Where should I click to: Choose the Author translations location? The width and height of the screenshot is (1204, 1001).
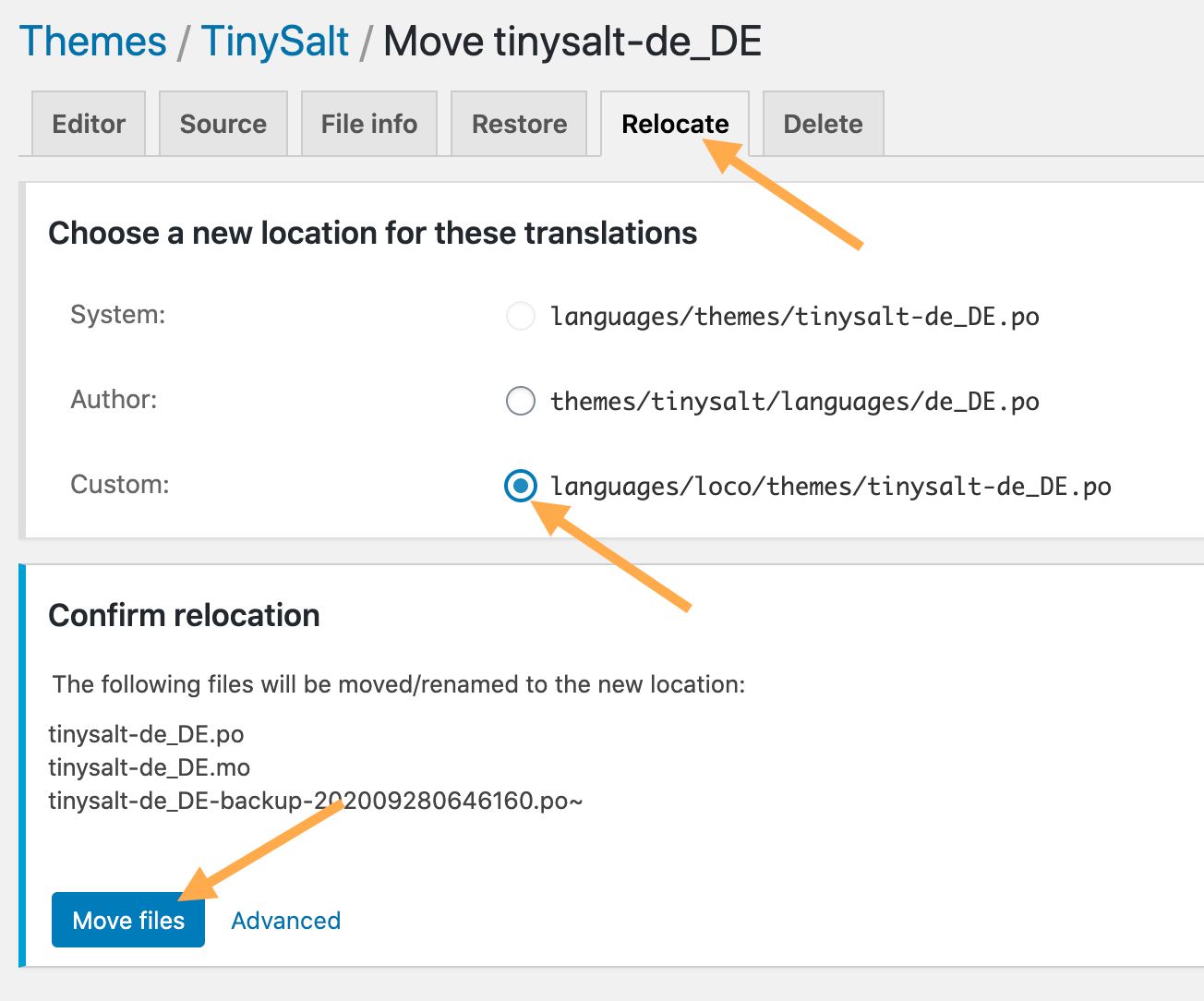pyautogui.click(x=520, y=401)
